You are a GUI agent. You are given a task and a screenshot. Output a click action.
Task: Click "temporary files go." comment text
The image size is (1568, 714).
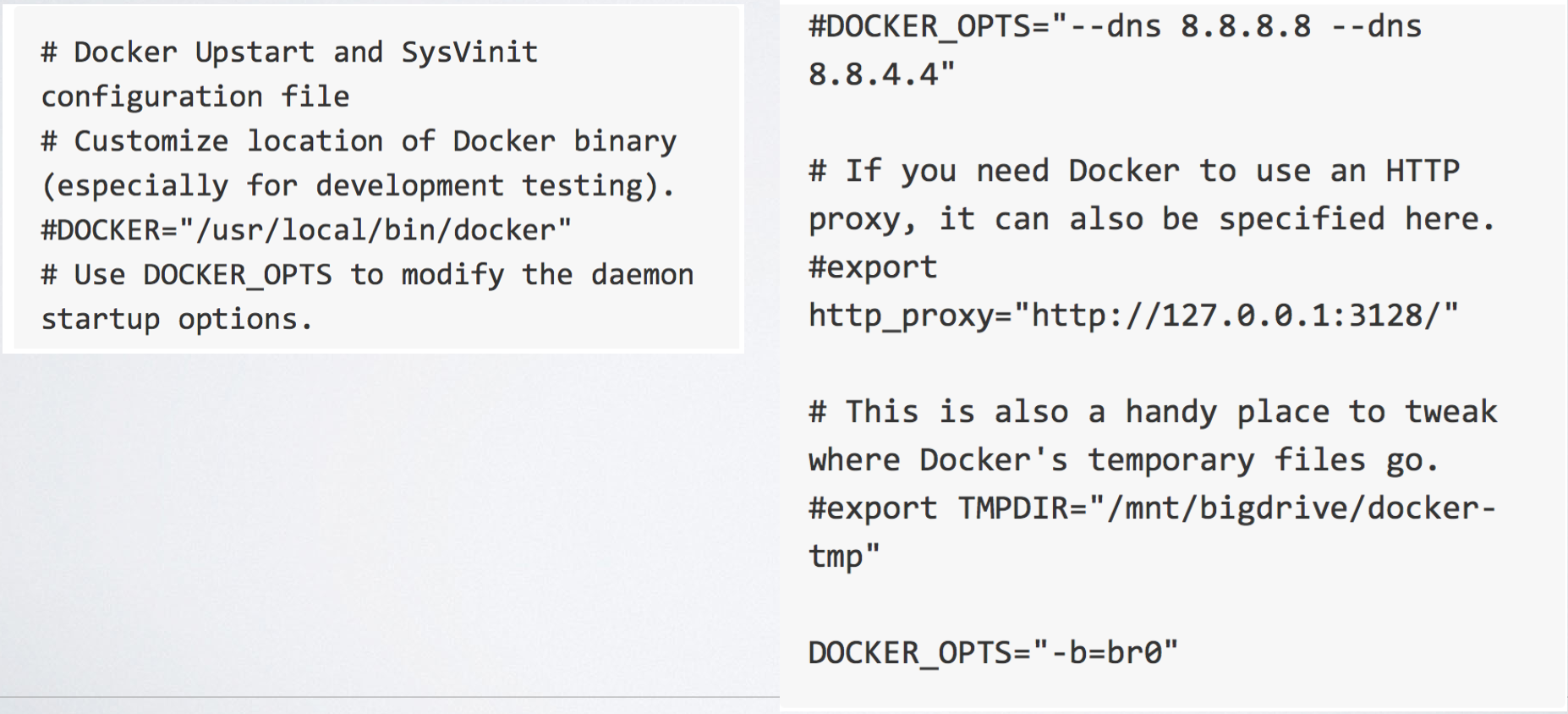tap(1262, 460)
